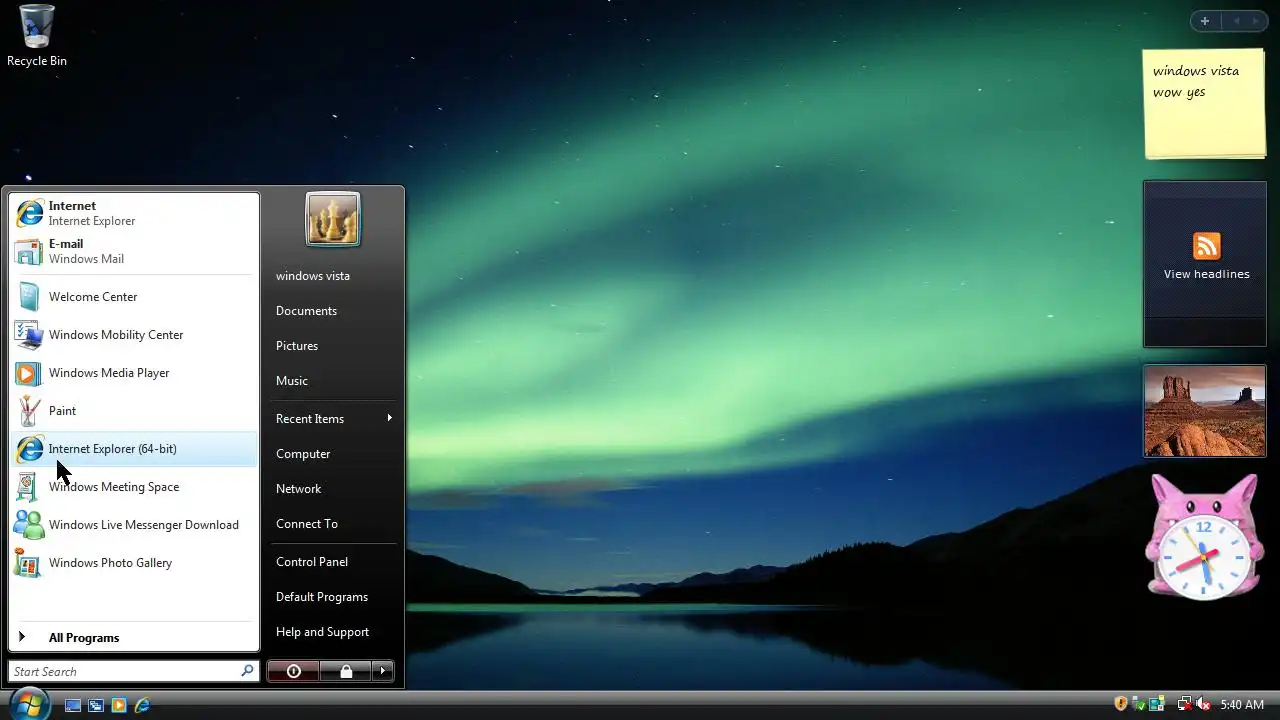Viewport: 1280px width, 720px height.
Task: Click the power button in Start menu
Action: [x=294, y=671]
